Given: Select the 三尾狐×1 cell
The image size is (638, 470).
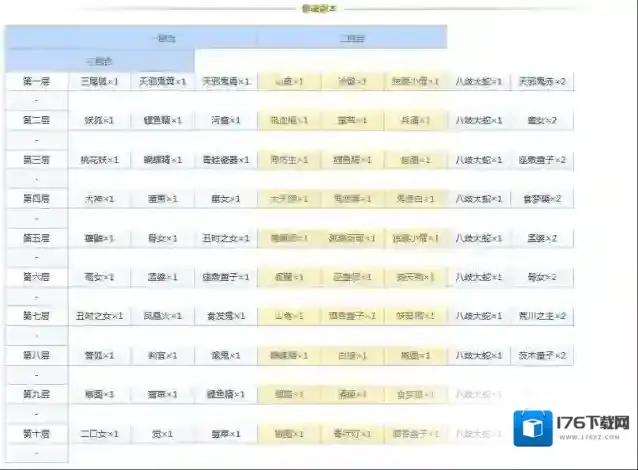Looking at the screenshot, I should tap(99, 81).
